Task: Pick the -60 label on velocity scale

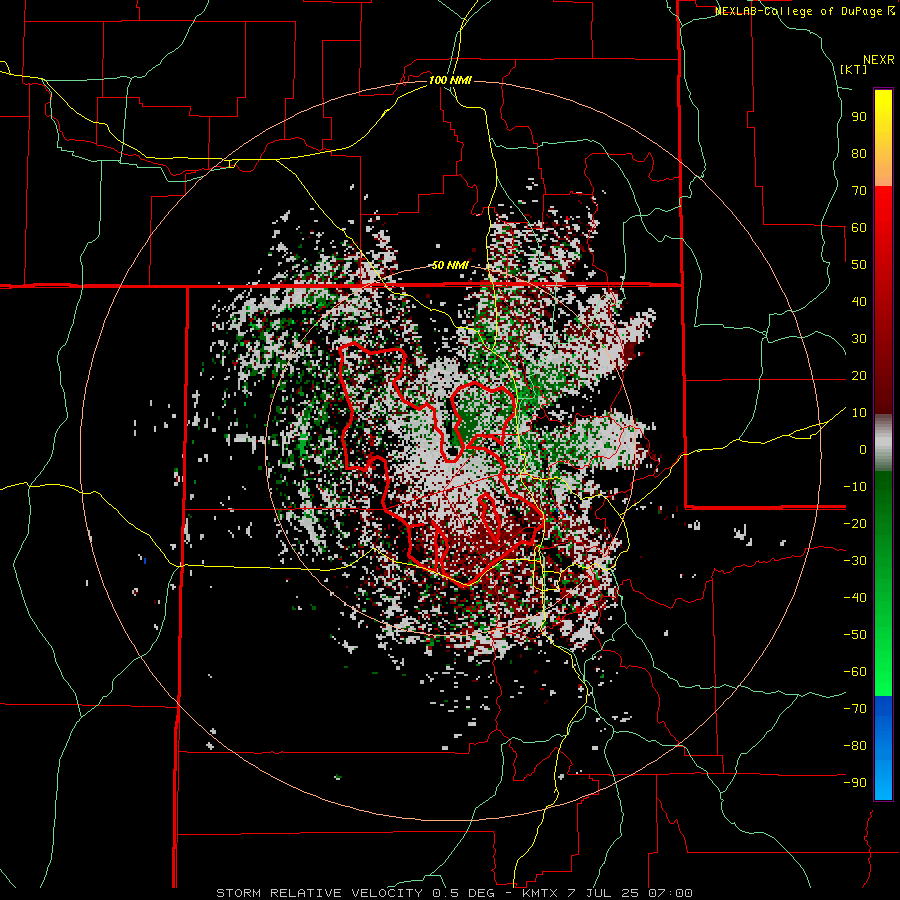Action: point(855,672)
